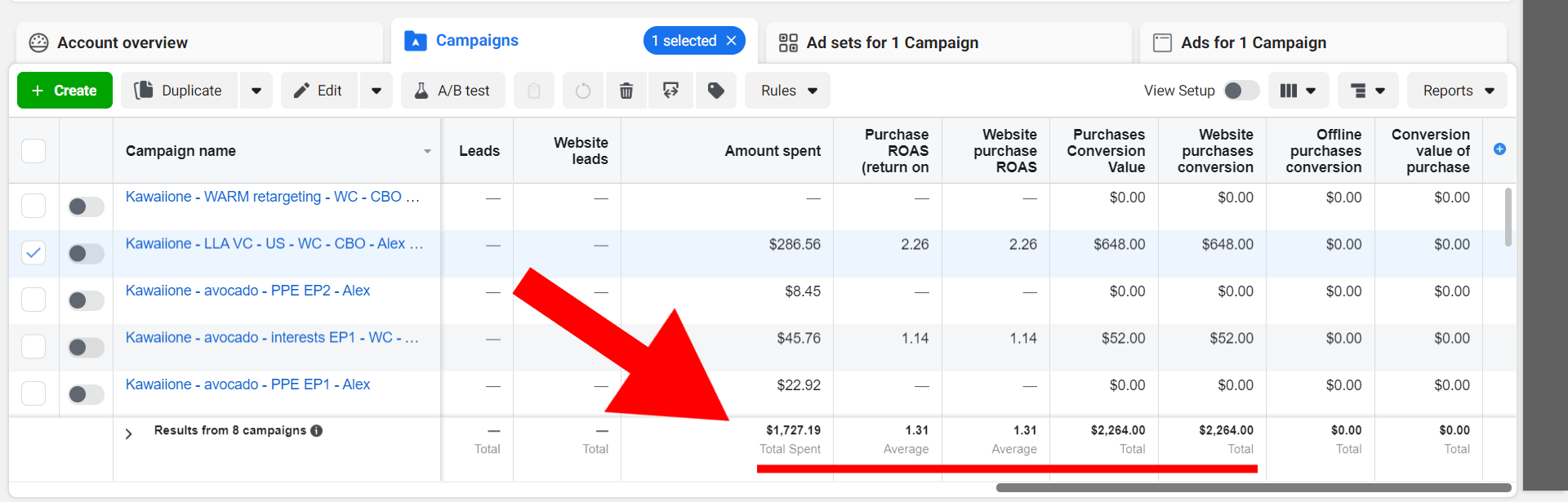Open the Duplicate dropdown arrow
This screenshot has width=1568, height=502.
256,91
